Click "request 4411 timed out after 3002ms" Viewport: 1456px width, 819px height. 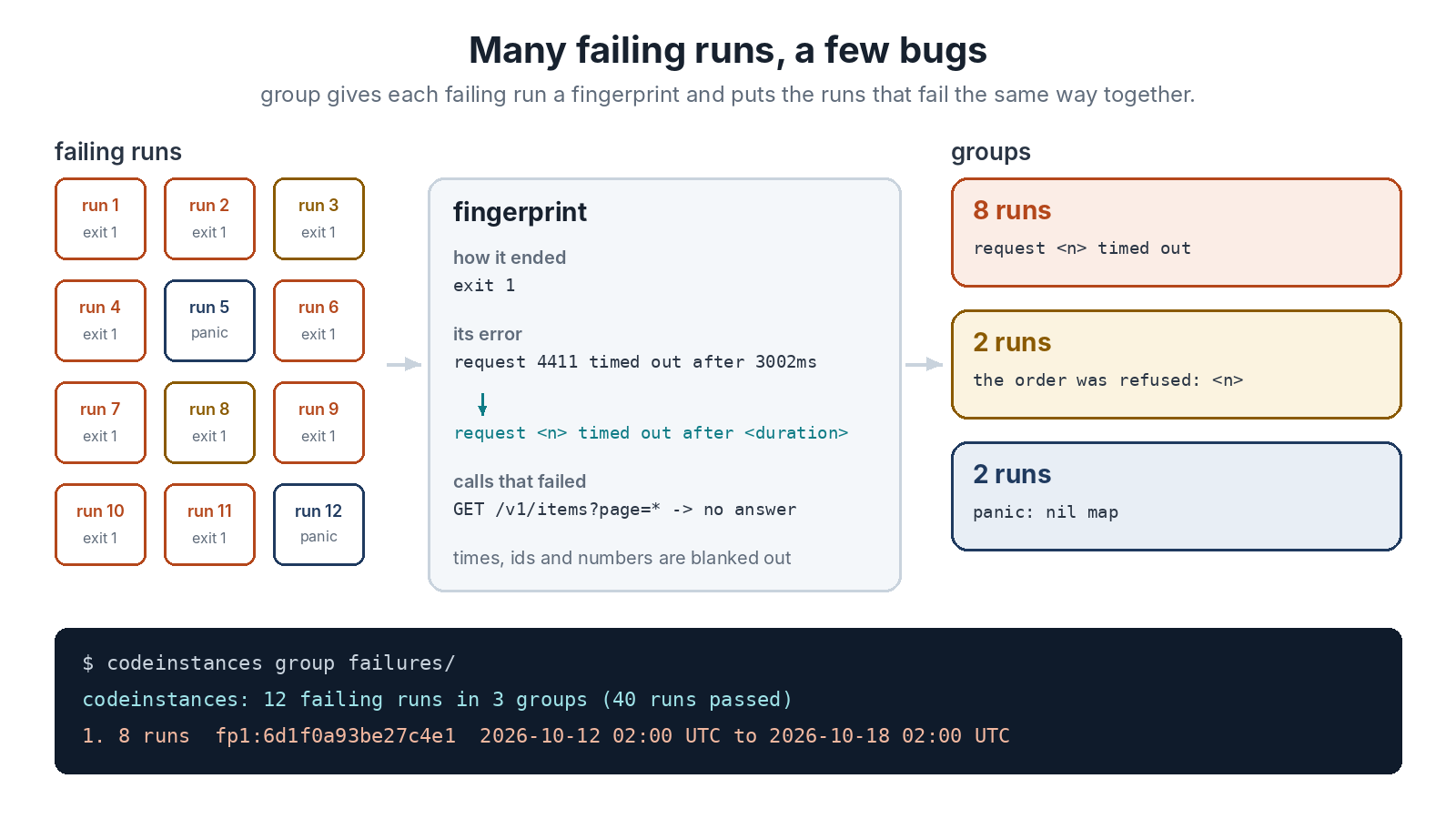[x=635, y=362]
